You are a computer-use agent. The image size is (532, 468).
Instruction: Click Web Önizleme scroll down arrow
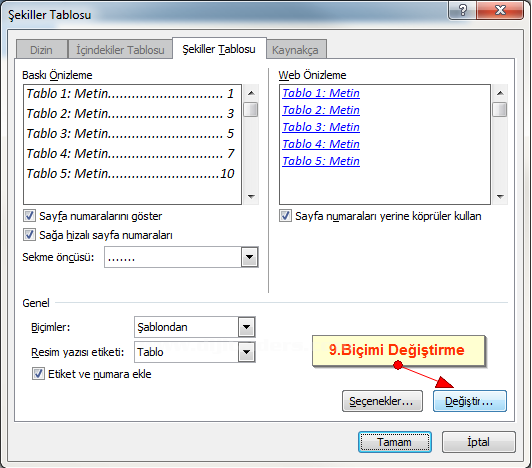click(500, 196)
